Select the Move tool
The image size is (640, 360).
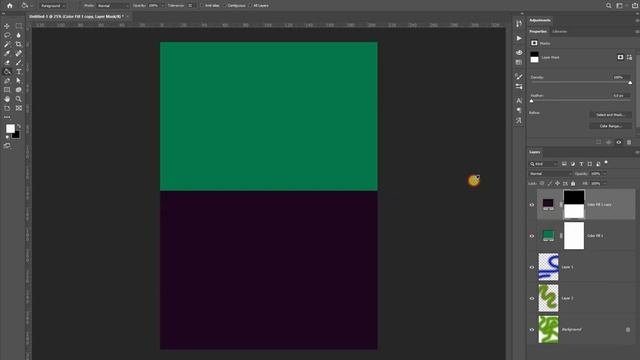point(7,26)
